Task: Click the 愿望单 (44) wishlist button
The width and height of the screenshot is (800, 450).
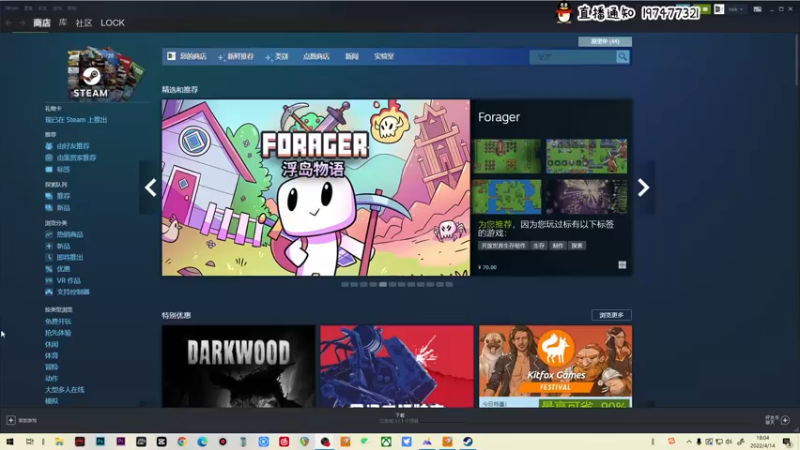Action: click(605, 41)
